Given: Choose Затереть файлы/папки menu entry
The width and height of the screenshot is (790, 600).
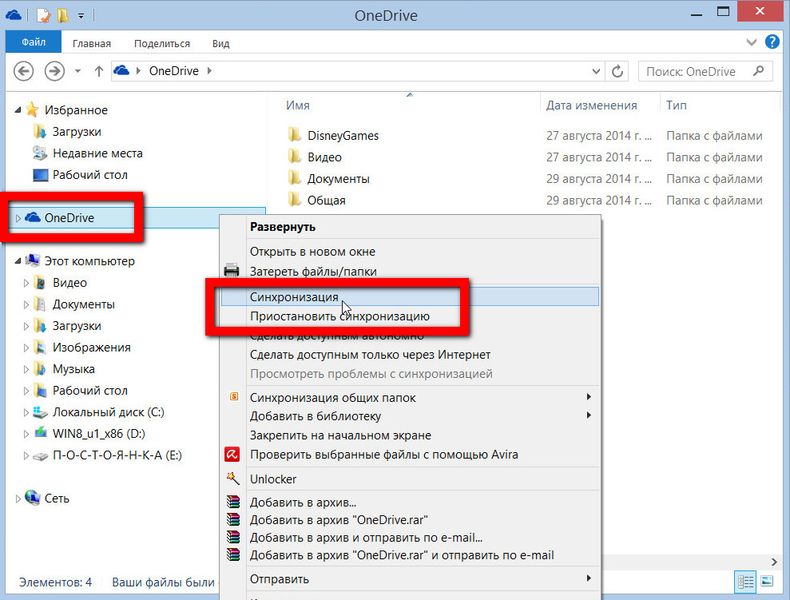Looking at the screenshot, I should (x=410, y=271).
